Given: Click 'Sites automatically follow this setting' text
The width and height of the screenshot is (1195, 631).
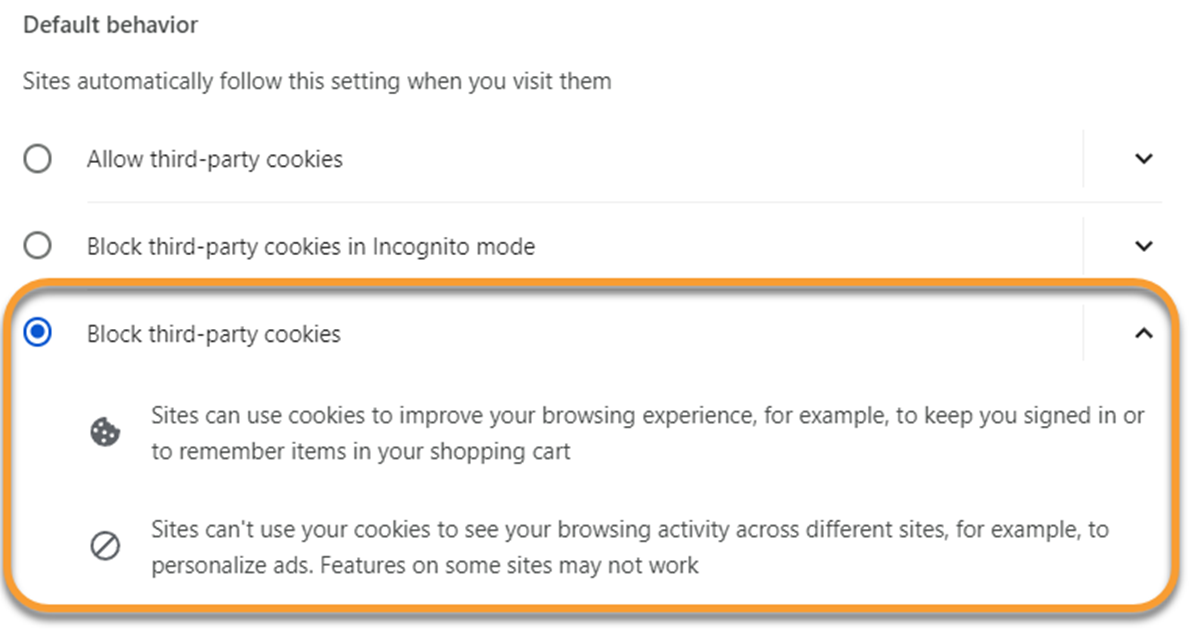Looking at the screenshot, I should (317, 81).
